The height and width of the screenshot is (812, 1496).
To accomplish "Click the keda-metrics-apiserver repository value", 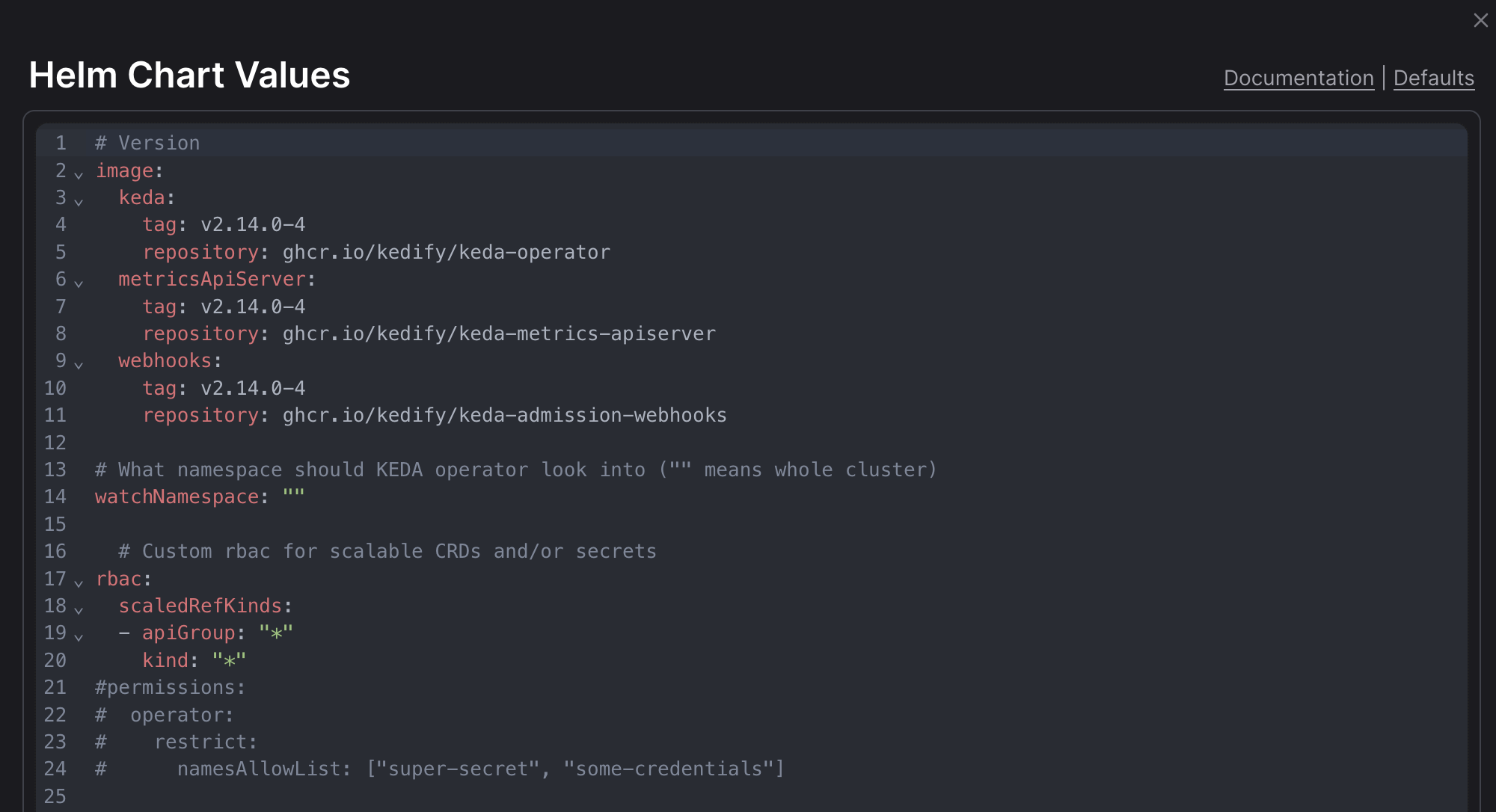I will (x=499, y=333).
